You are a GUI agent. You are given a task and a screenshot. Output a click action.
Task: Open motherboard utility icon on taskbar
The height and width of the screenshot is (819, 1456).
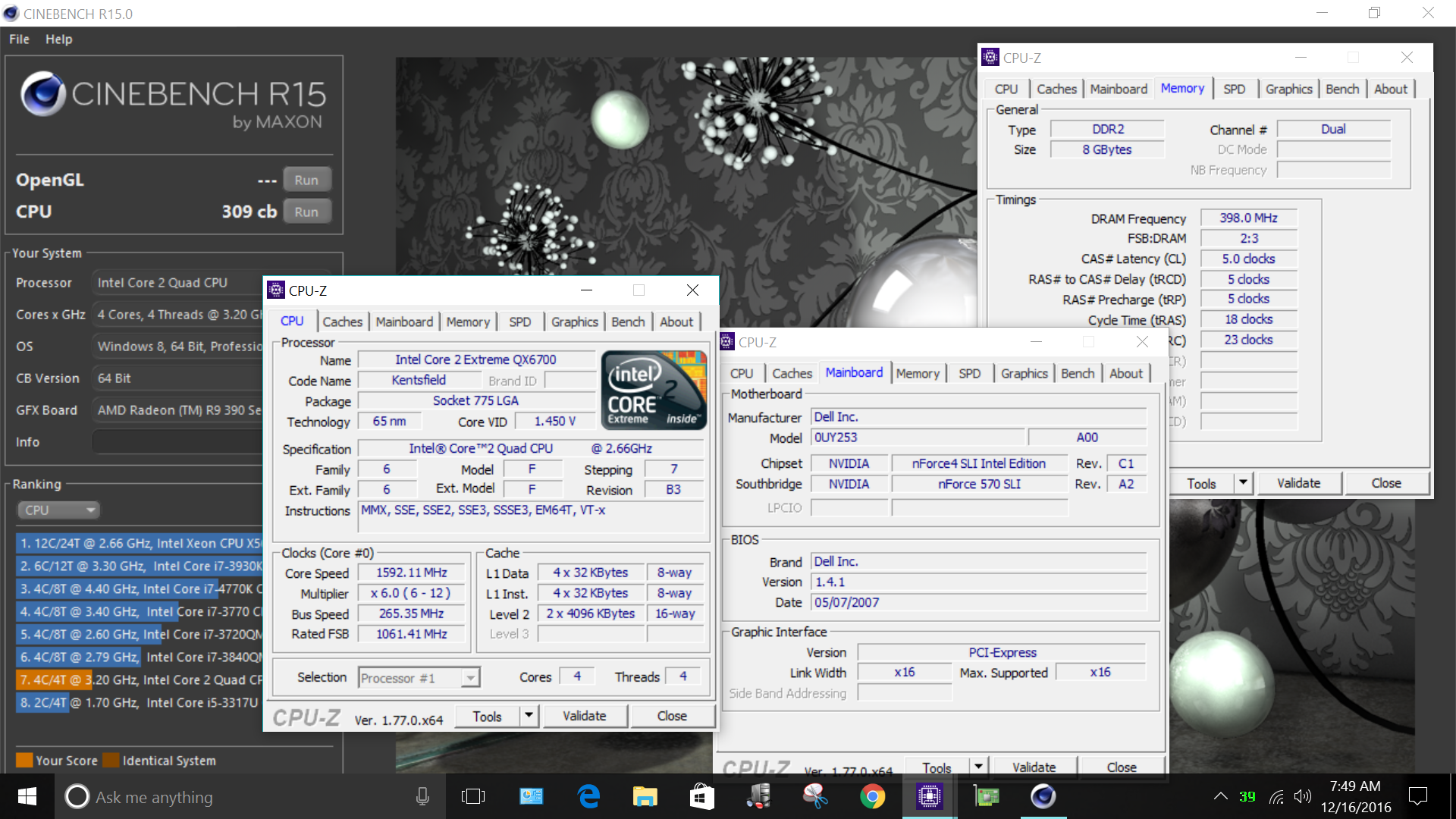986,796
